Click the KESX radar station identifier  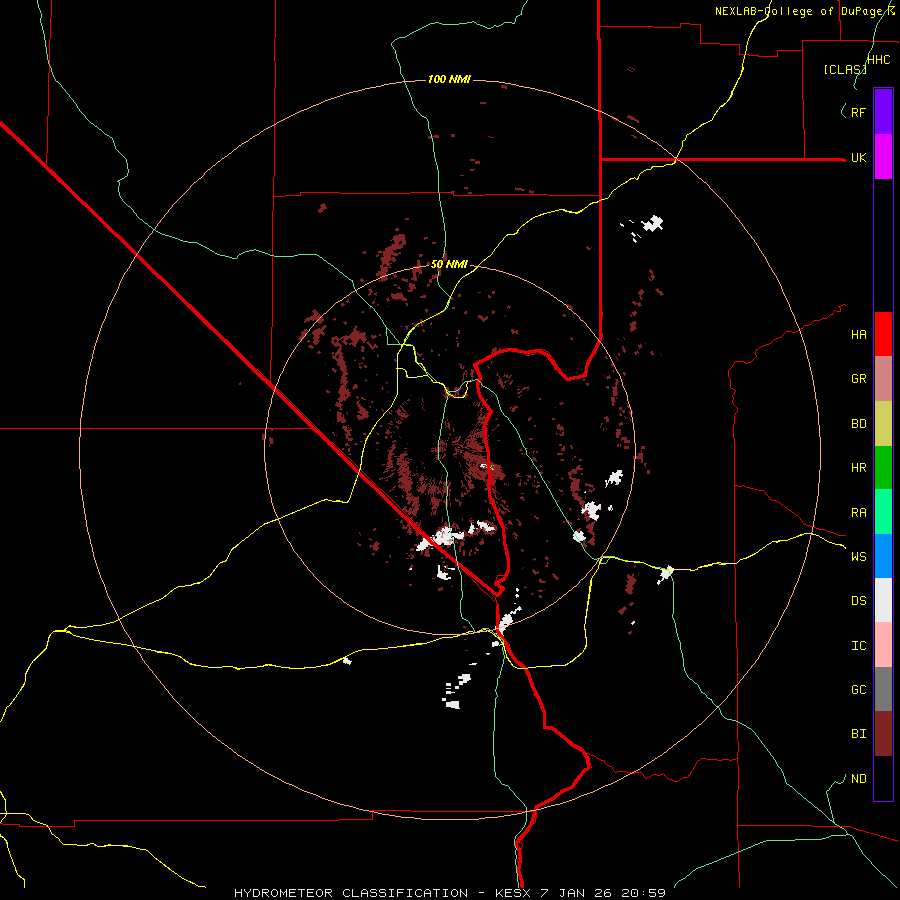pos(514,893)
